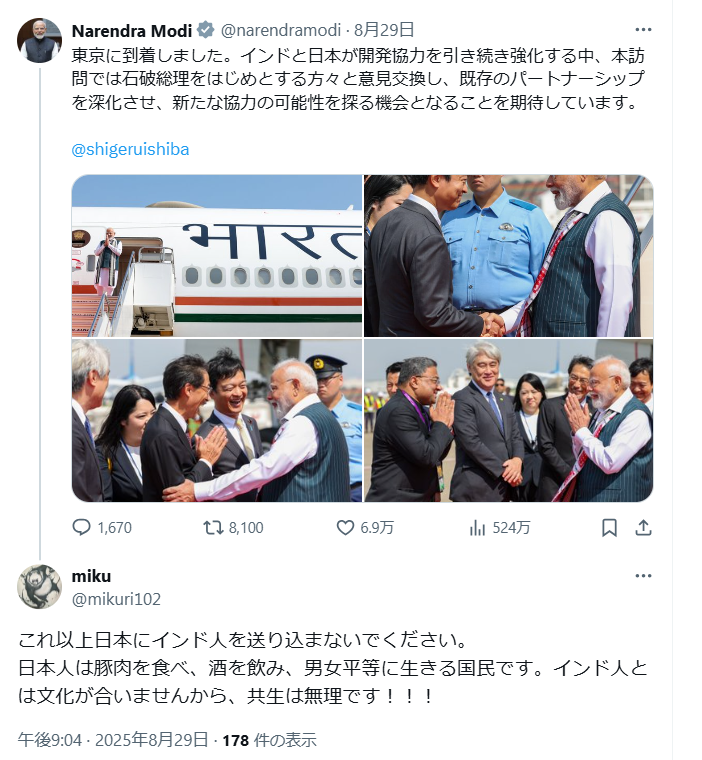This screenshot has width=702, height=760.
Task: Open Narendra Modi's profile avatar
Action: click(39, 40)
